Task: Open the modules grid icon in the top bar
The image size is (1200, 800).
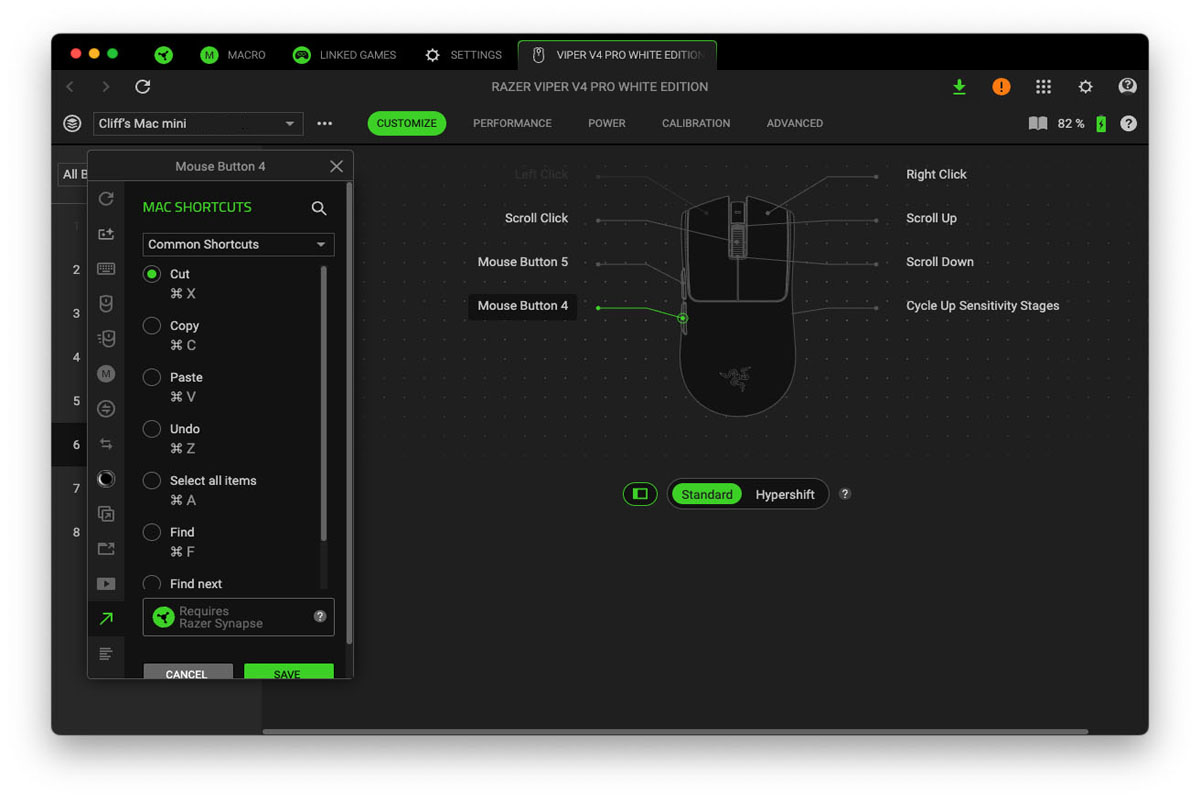Action: pyautogui.click(x=1043, y=87)
